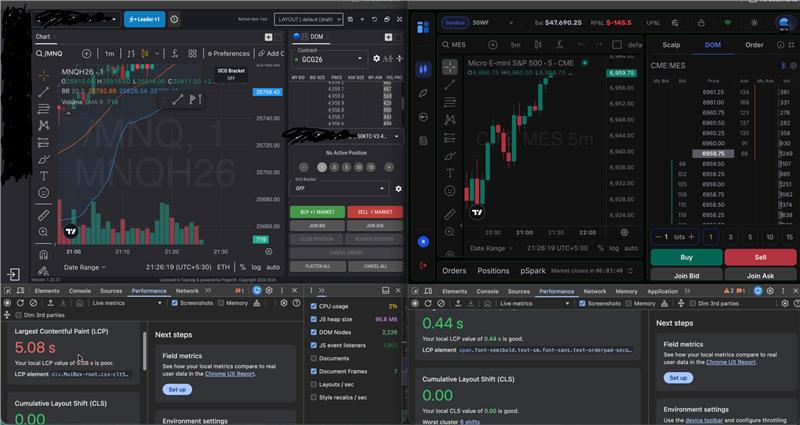Viewport: 800px width, 425px height.
Task: Open the Memory tab in right DevTools
Action: [x=627, y=291]
